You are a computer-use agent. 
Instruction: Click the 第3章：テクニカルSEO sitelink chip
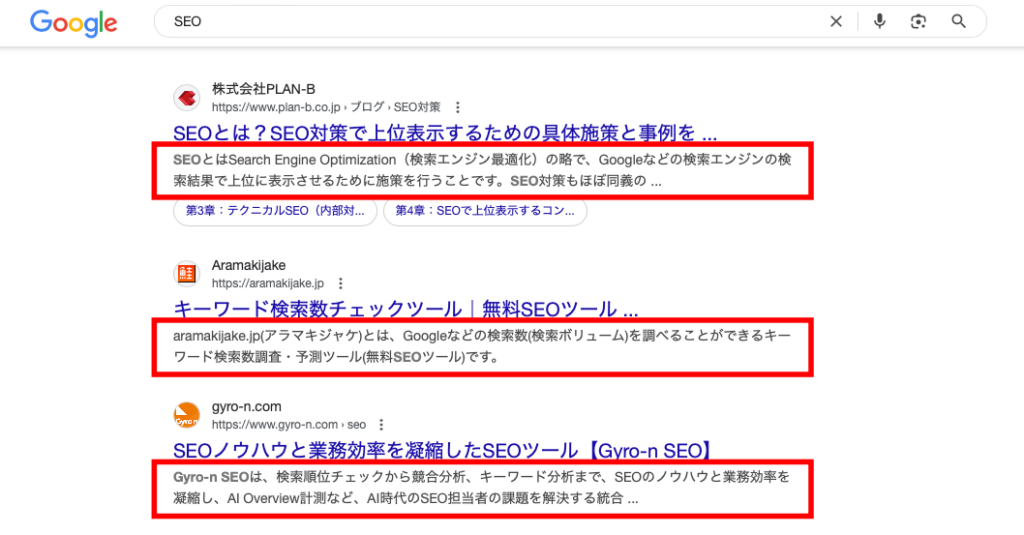tap(275, 211)
